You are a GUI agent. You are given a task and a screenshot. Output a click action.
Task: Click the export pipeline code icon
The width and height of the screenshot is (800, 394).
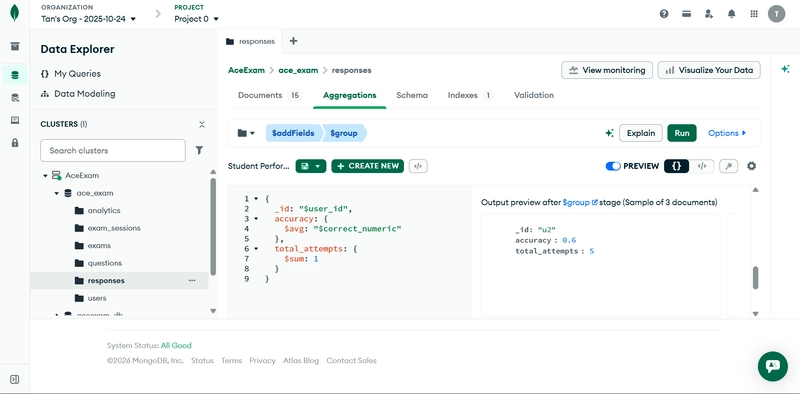pos(418,166)
